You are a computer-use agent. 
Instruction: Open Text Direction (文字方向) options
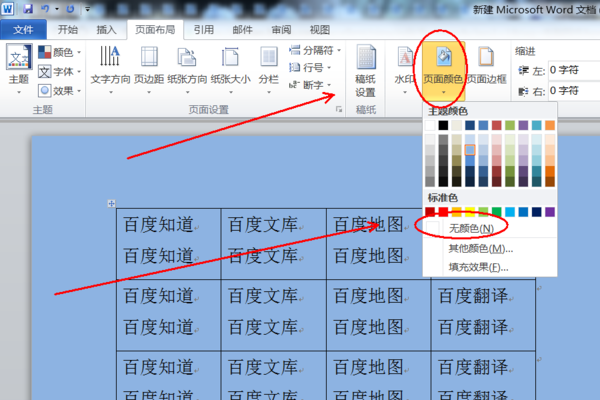click(x=111, y=69)
